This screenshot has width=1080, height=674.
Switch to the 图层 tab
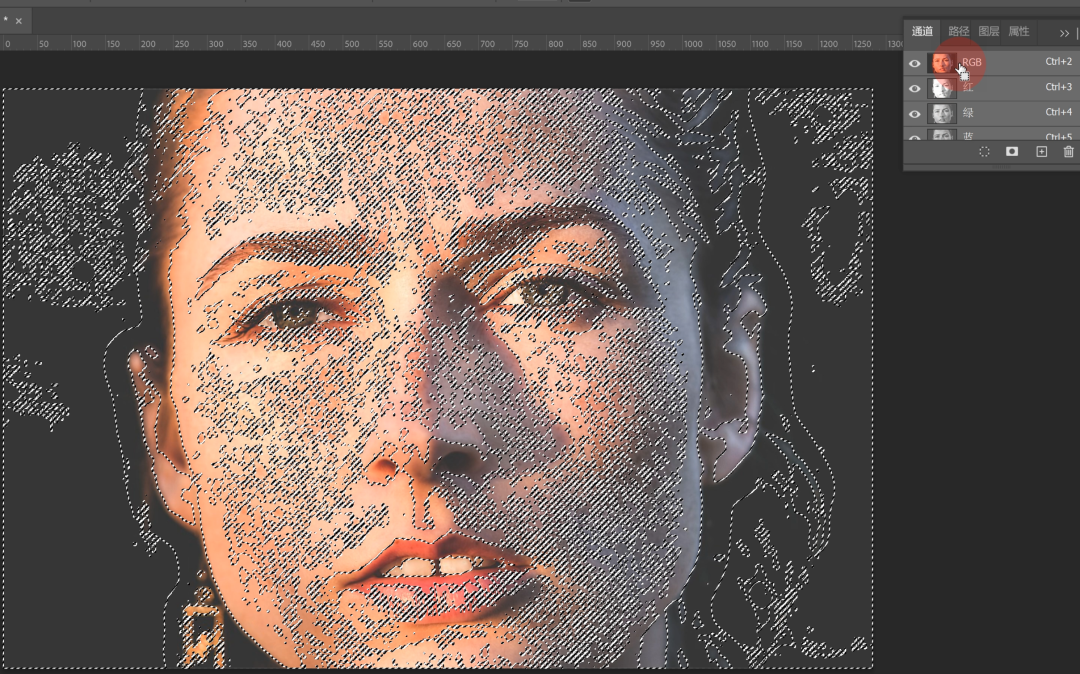point(988,31)
